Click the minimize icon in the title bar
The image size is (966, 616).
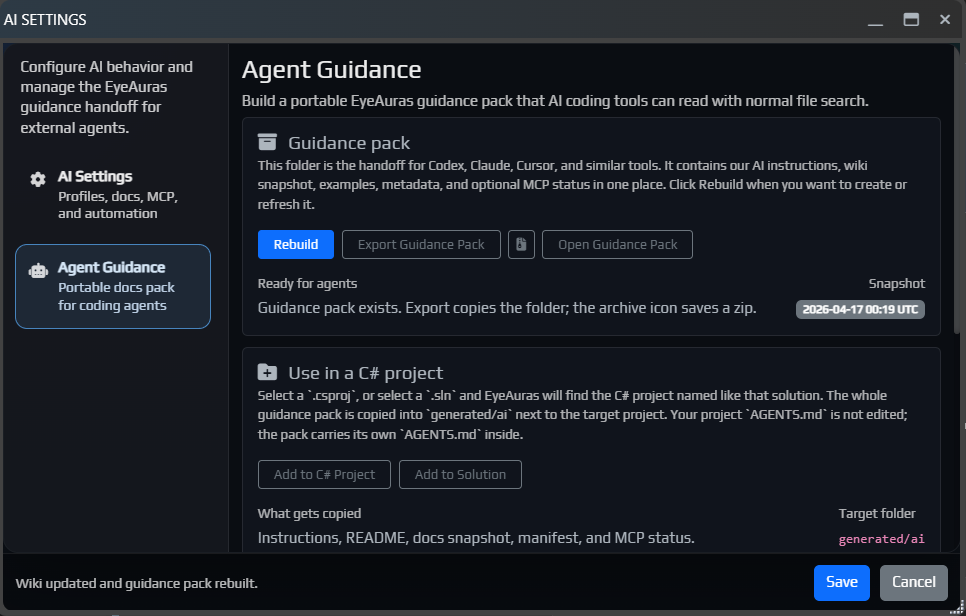[x=875, y=19]
